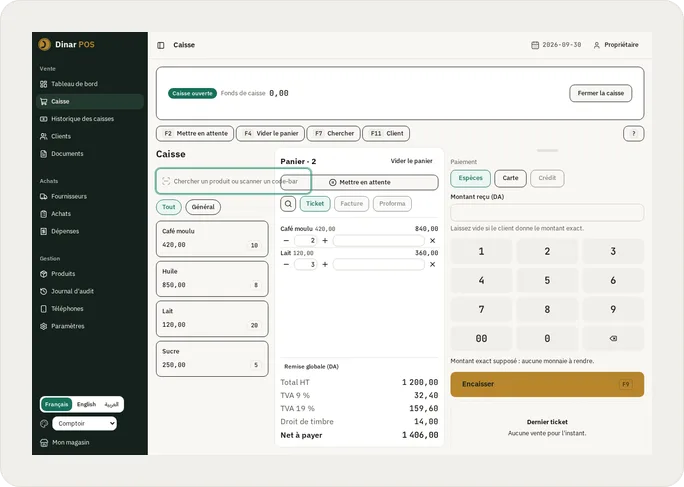
Task: Click the Encaisser button
Action: (x=547, y=384)
